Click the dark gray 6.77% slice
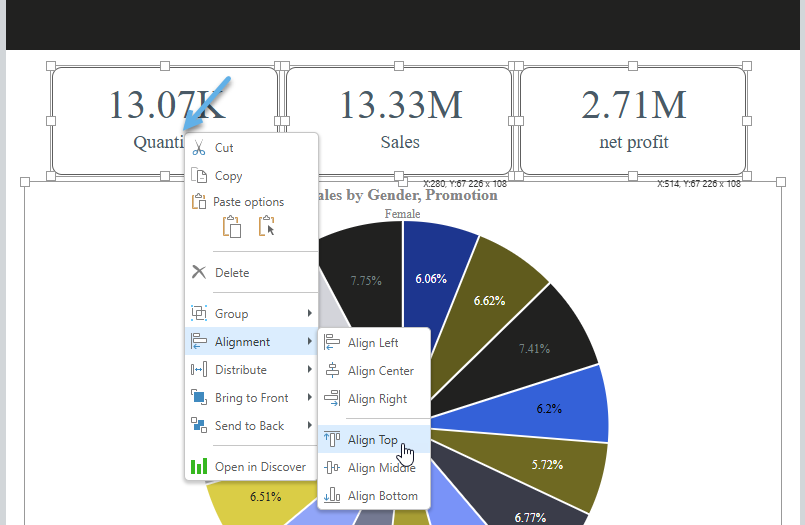 (x=530, y=516)
